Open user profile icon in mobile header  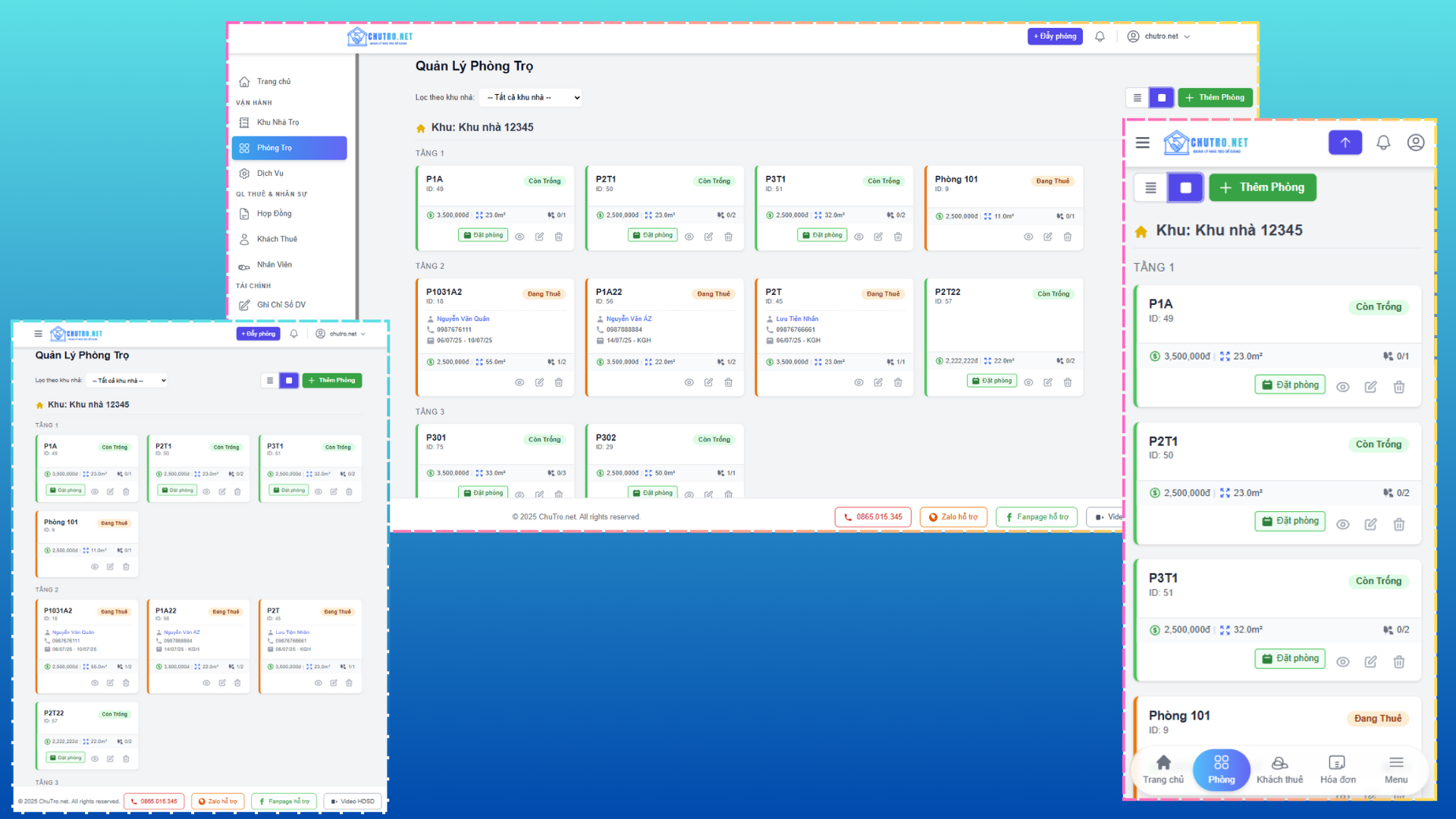click(x=1416, y=143)
